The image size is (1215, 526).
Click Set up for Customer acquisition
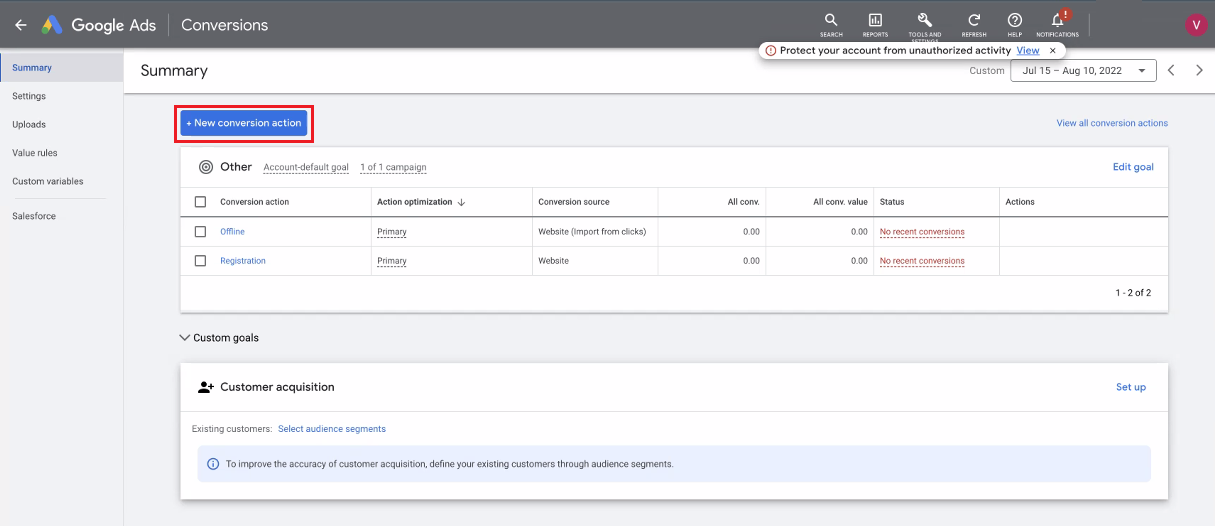click(x=1131, y=387)
